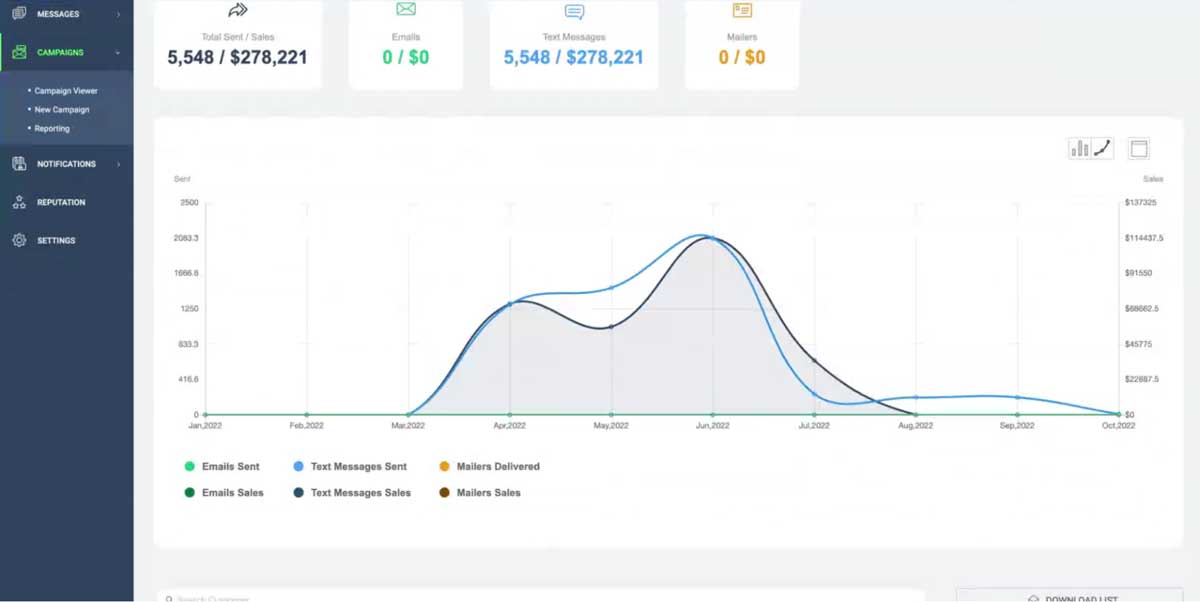Screen dimensions: 1200x602
Task: Open Reputation stars icon in sidebar
Action: click(x=20, y=201)
